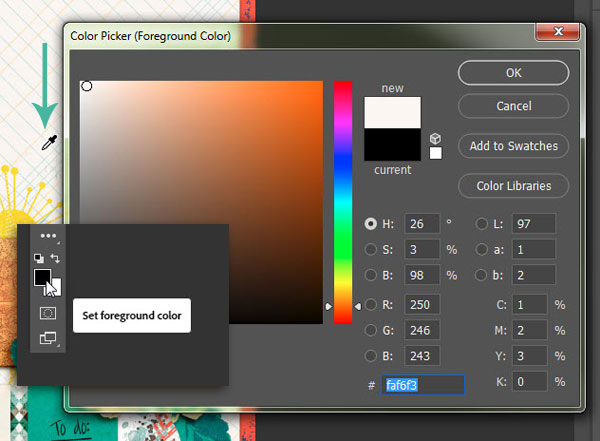Click the Lab a field showing 1
Image resolution: width=600 pixels, height=441 pixels.
tap(534, 250)
